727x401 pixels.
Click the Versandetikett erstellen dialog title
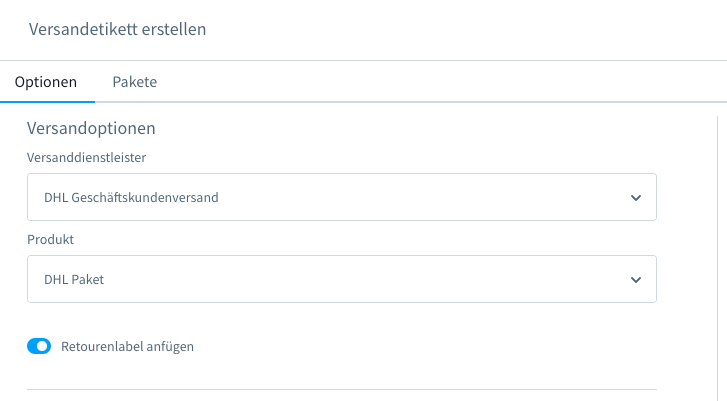[117, 29]
